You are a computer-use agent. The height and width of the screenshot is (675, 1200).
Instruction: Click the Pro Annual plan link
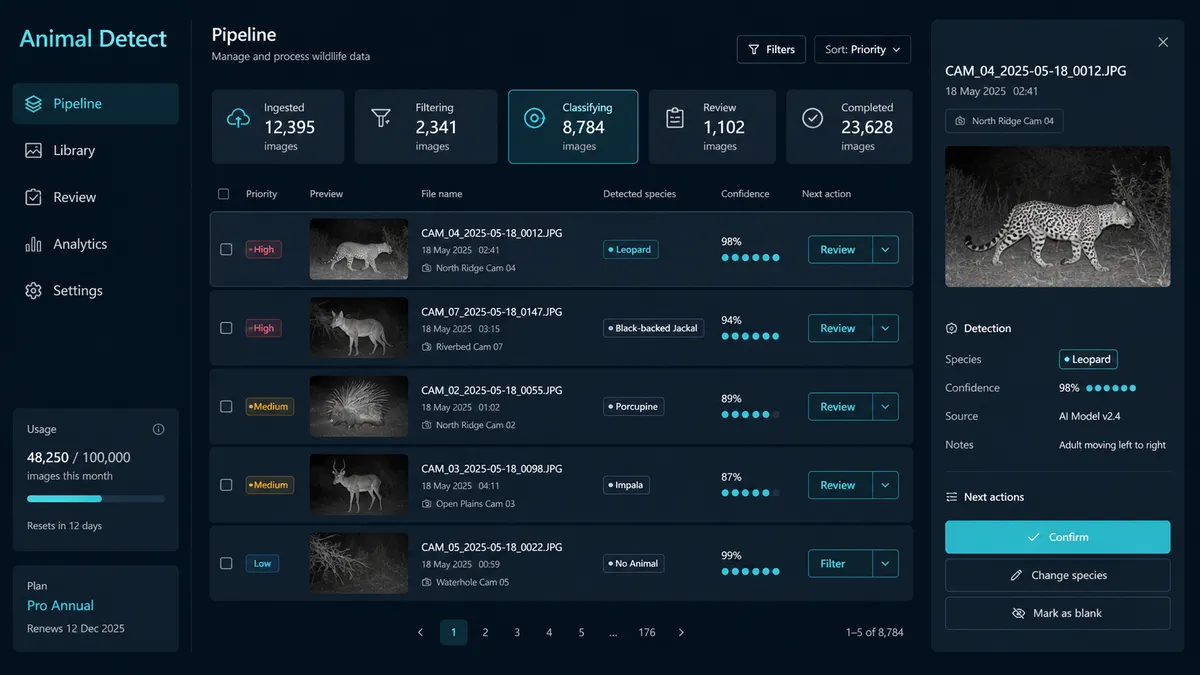tap(60, 605)
